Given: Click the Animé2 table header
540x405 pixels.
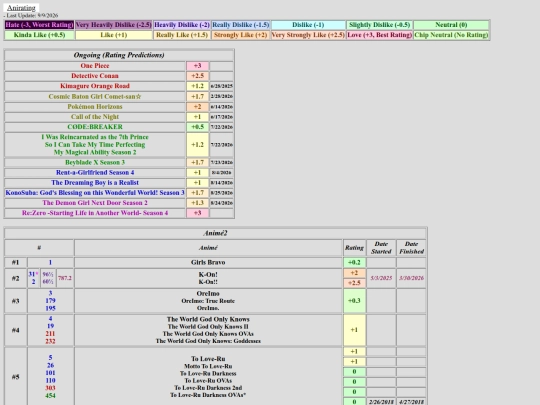Looking at the screenshot, I should pyautogui.click(x=215, y=233).
